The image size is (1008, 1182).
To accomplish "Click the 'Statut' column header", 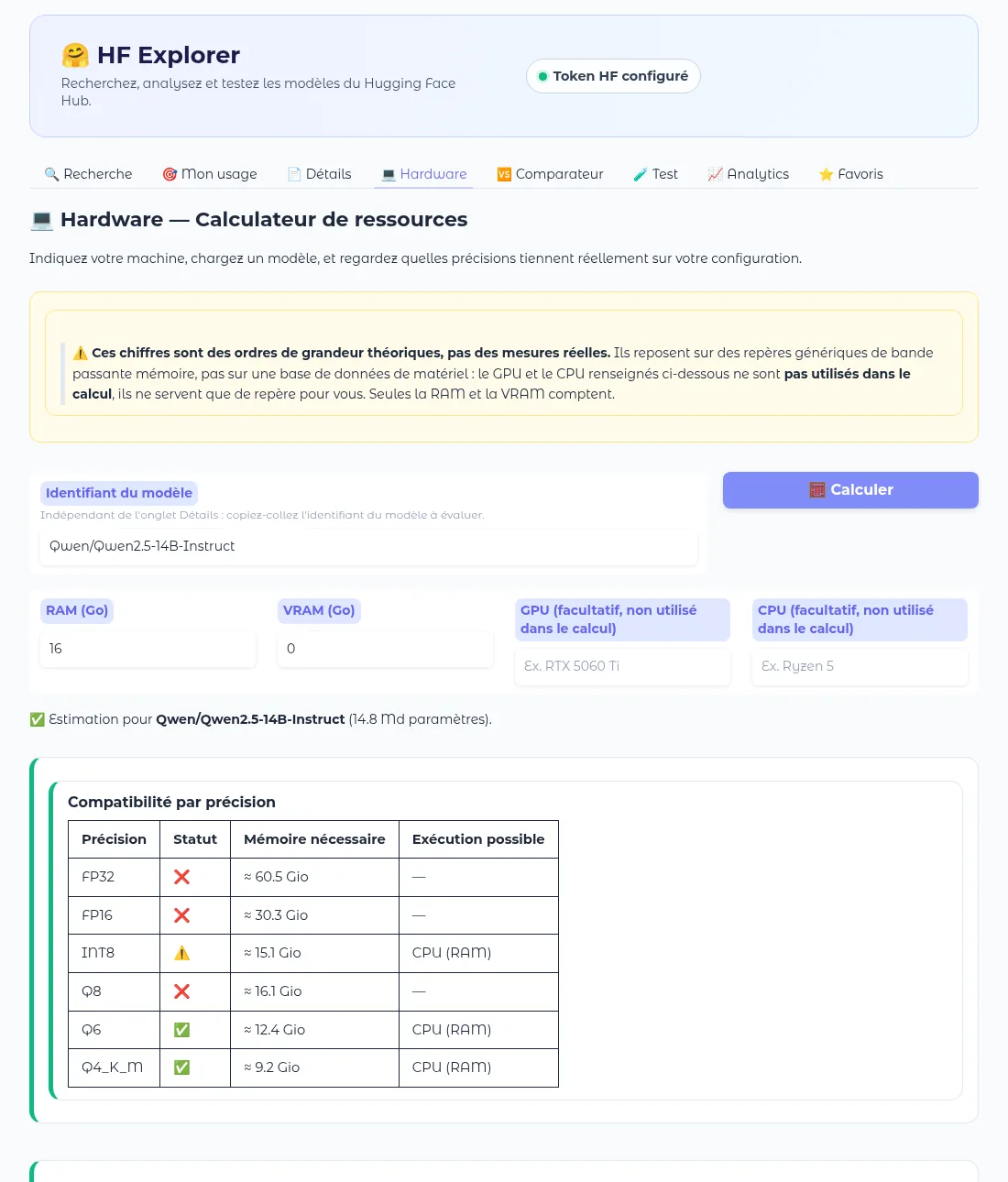I will click(x=195, y=839).
